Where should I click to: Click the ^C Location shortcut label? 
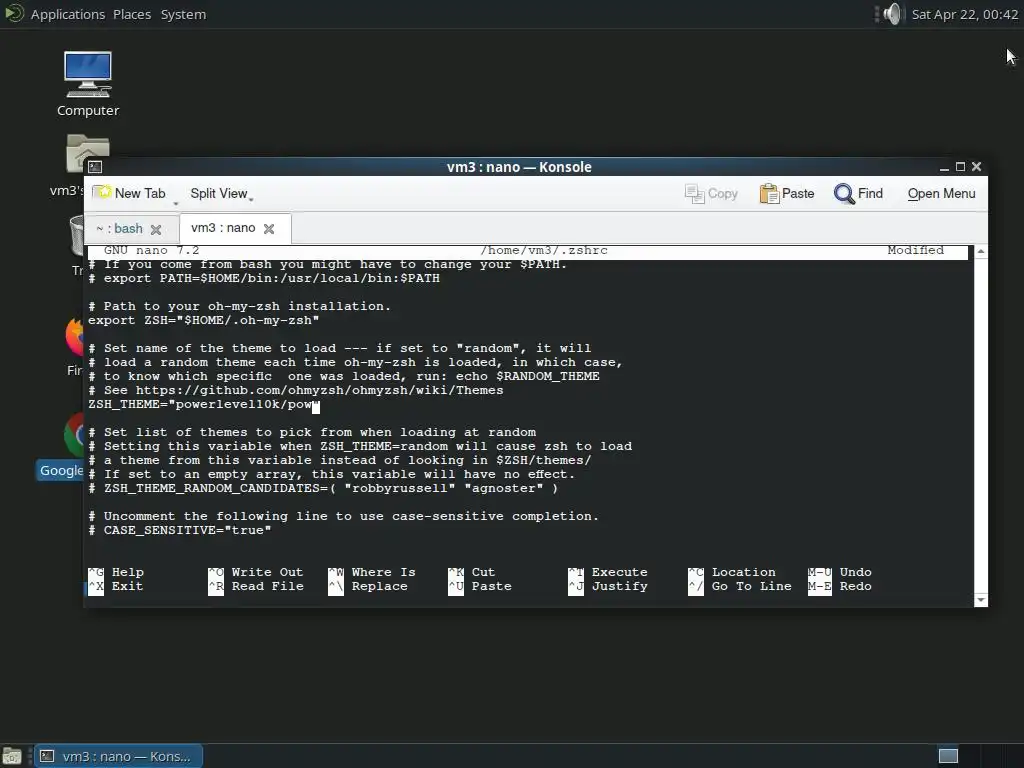click(x=731, y=573)
